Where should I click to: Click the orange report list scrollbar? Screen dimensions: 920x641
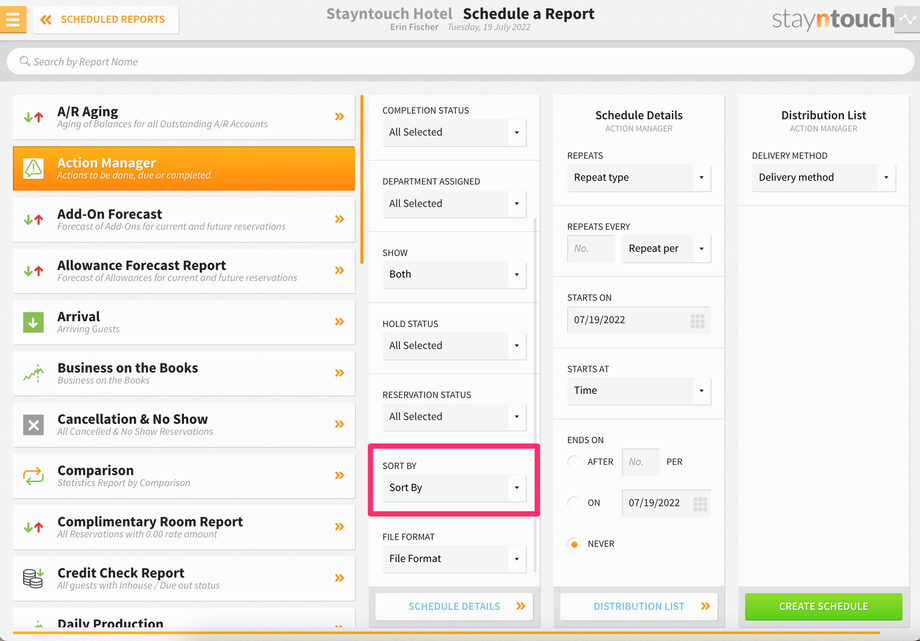362,180
